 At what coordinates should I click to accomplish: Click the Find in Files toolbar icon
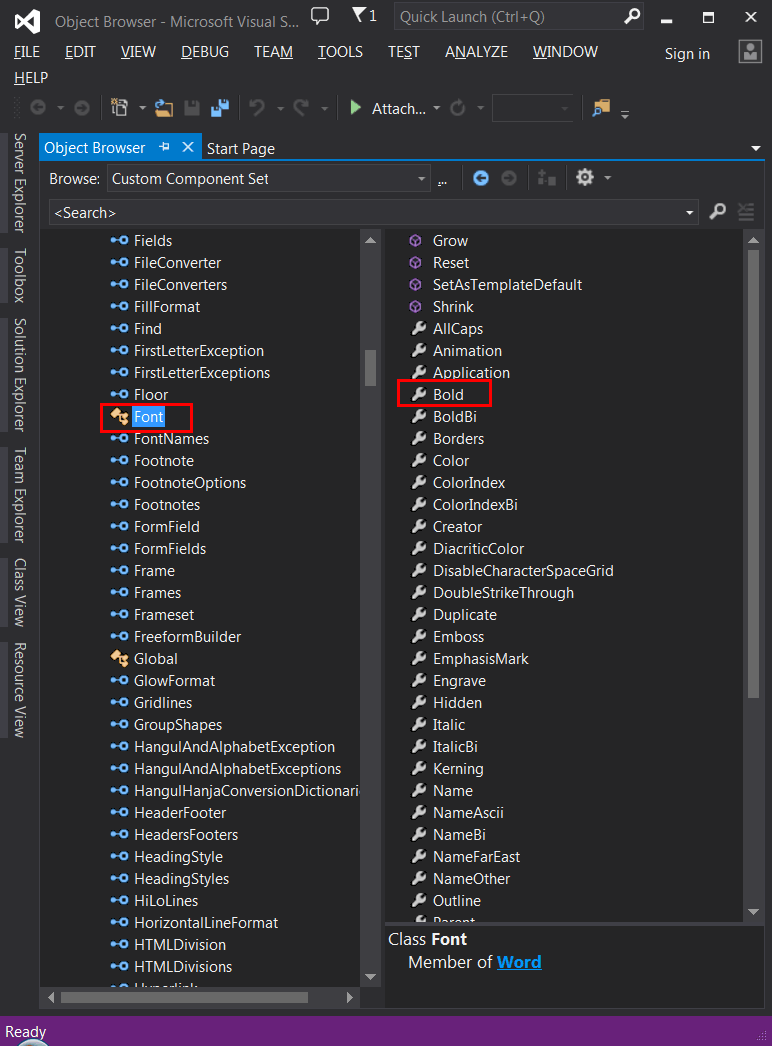pos(601,108)
